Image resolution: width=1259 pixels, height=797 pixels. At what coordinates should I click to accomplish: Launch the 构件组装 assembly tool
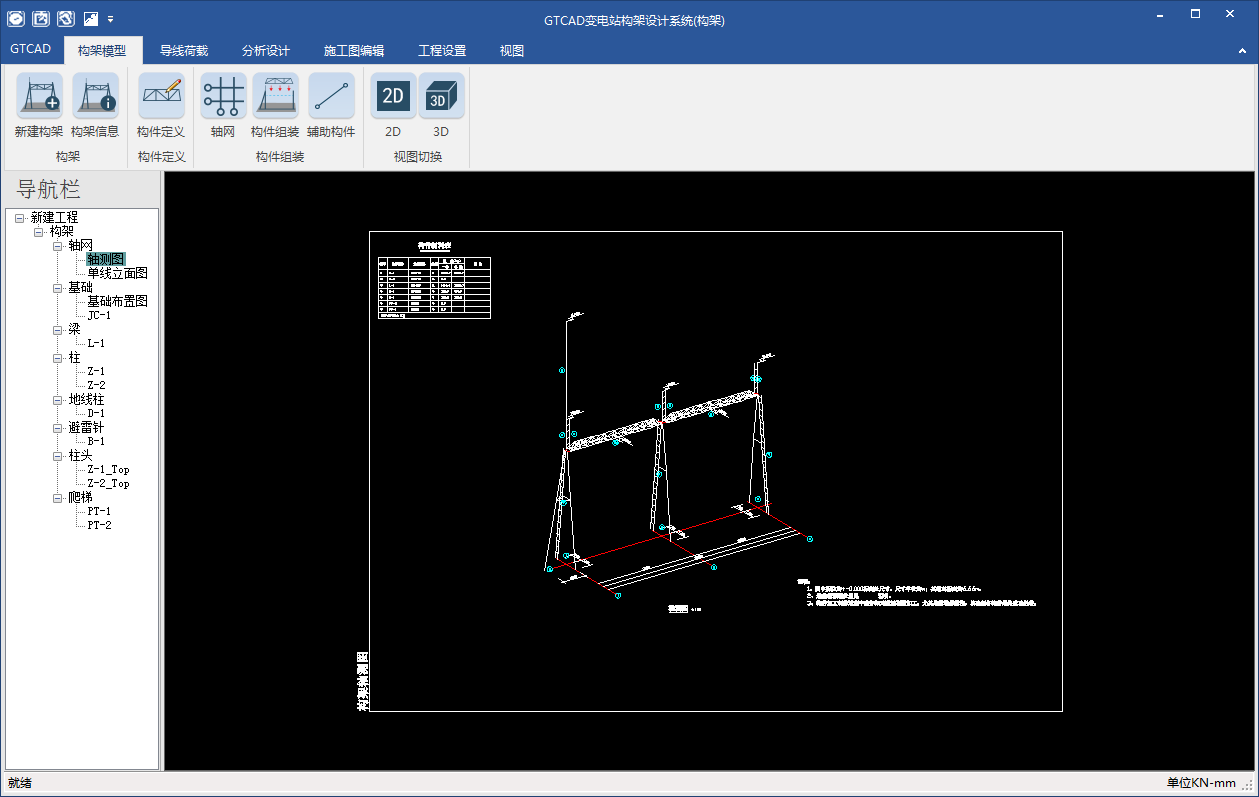pyautogui.click(x=275, y=97)
